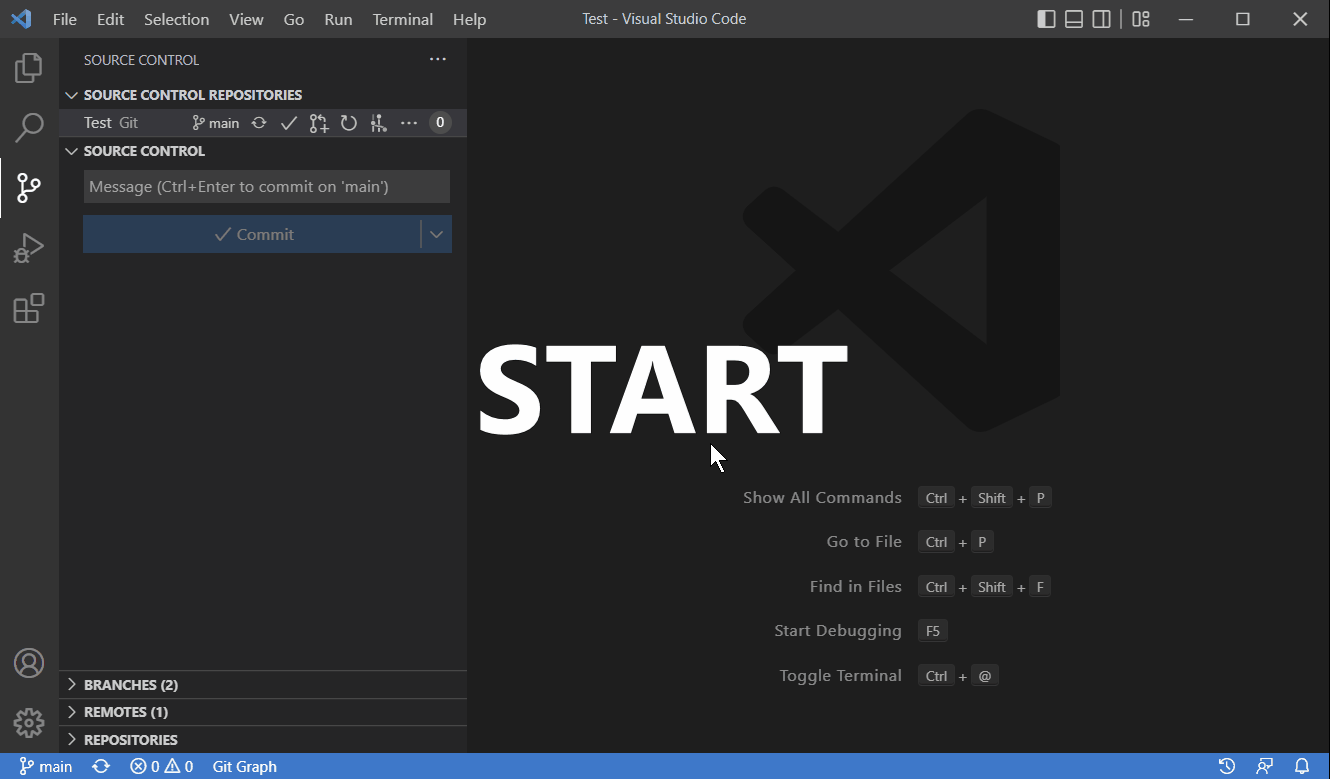Open the Go menu
This screenshot has width=1330, height=779.
pyautogui.click(x=294, y=19)
